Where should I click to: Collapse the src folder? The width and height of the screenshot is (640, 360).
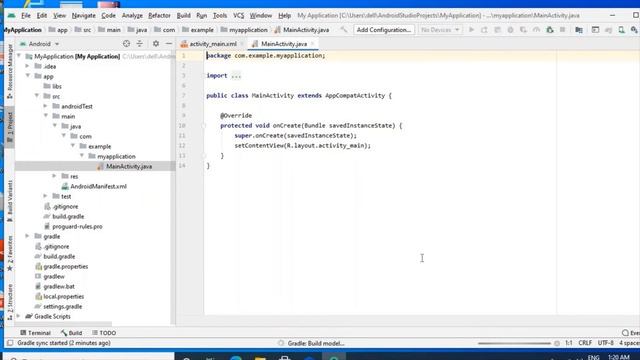(x=37, y=96)
